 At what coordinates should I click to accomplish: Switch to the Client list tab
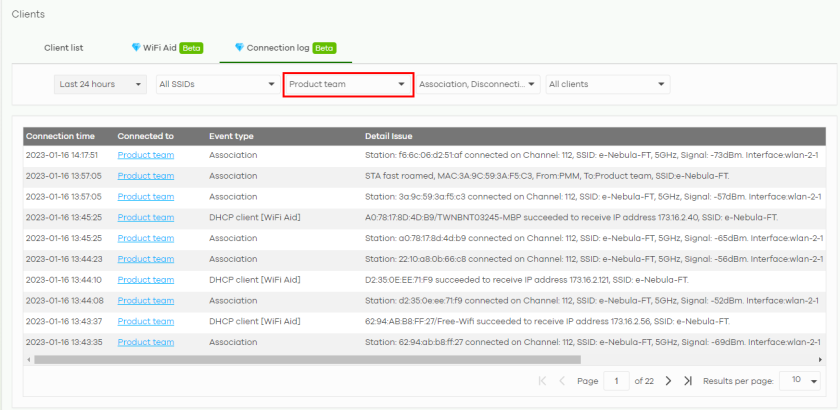(x=63, y=47)
